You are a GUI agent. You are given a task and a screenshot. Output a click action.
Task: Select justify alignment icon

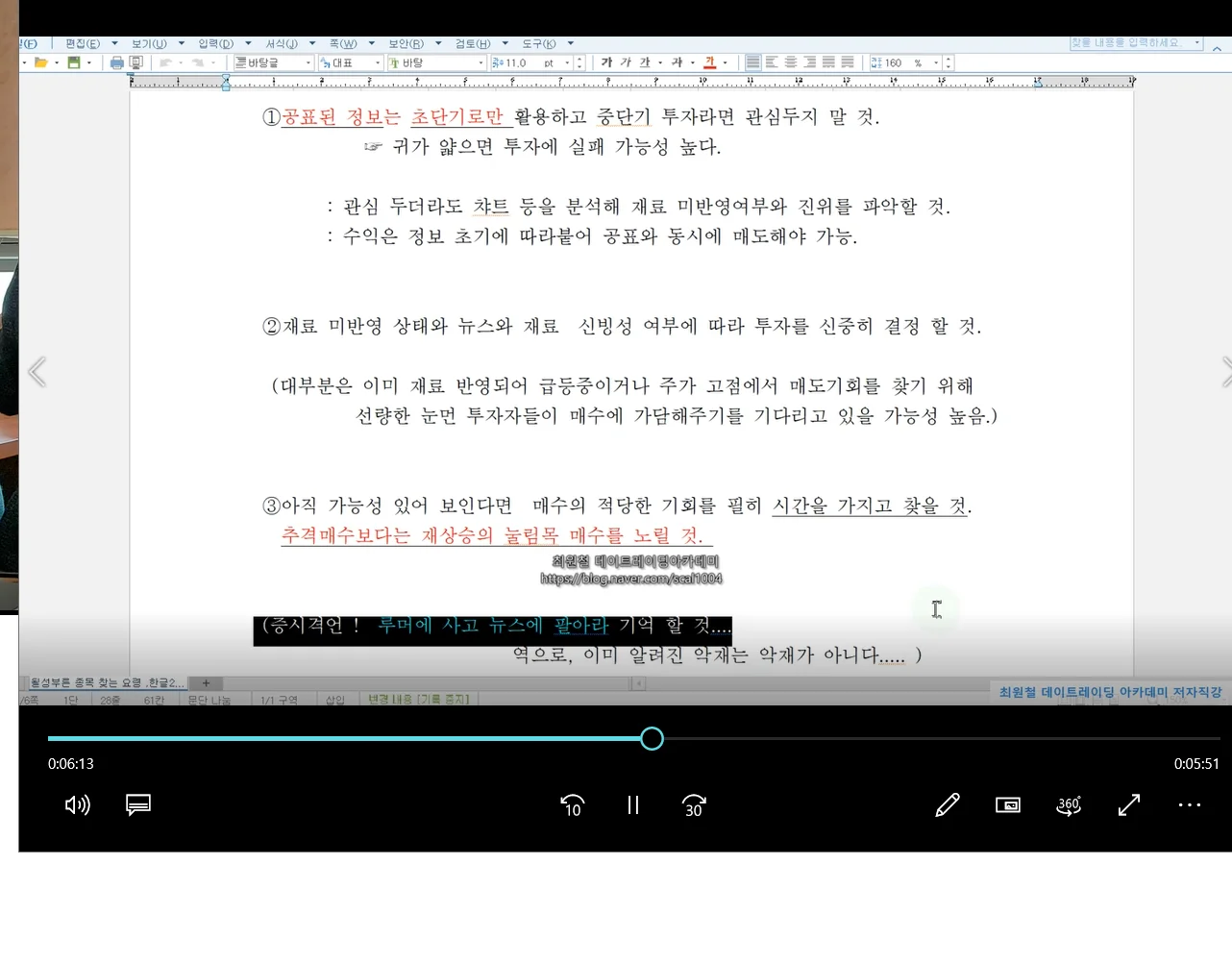pos(752,62)
